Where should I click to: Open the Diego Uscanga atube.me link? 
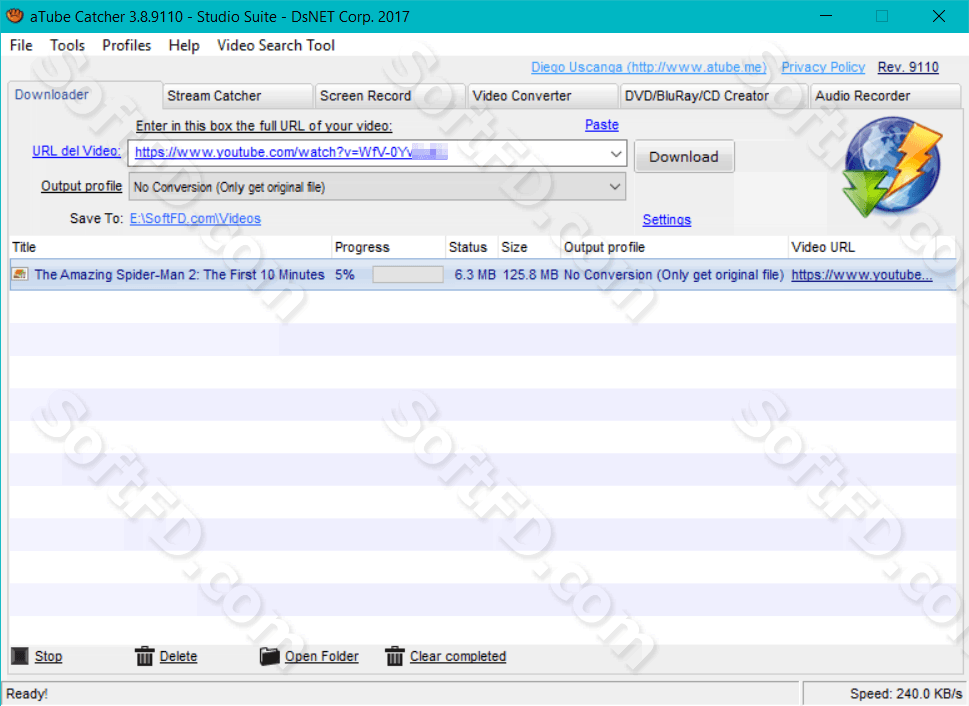[648, 67]
